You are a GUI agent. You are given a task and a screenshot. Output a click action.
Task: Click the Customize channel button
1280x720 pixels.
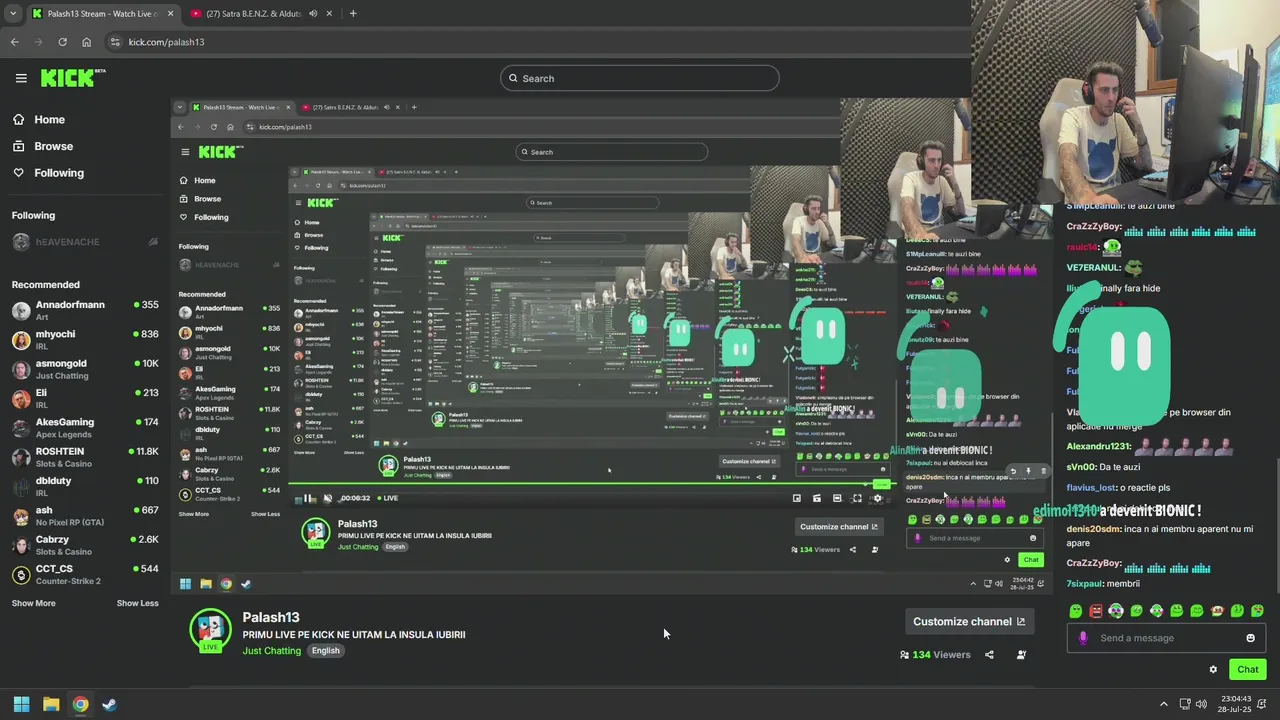pyautogui.click(x=969, y=621)
